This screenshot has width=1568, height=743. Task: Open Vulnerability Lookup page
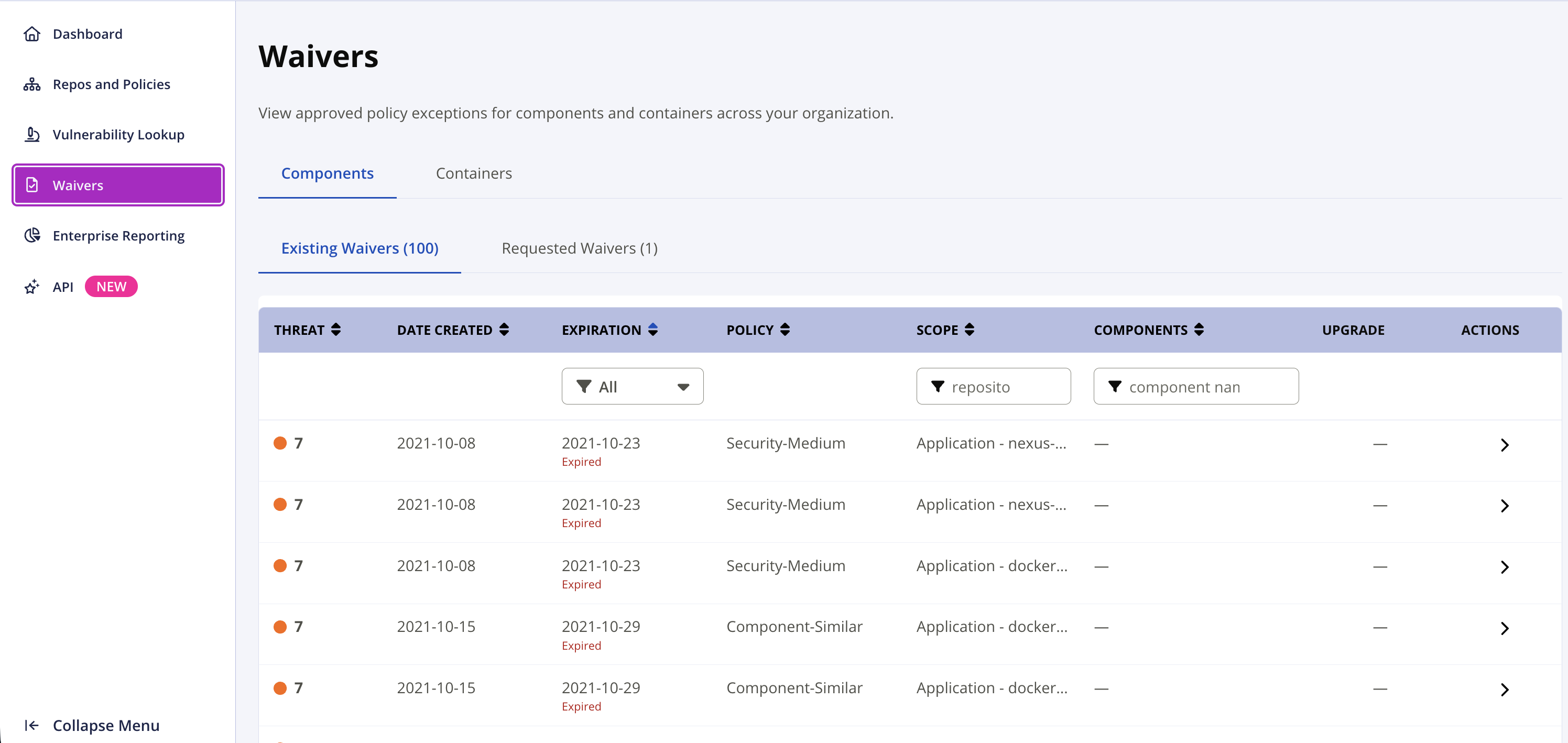click(x=118, y=135)
